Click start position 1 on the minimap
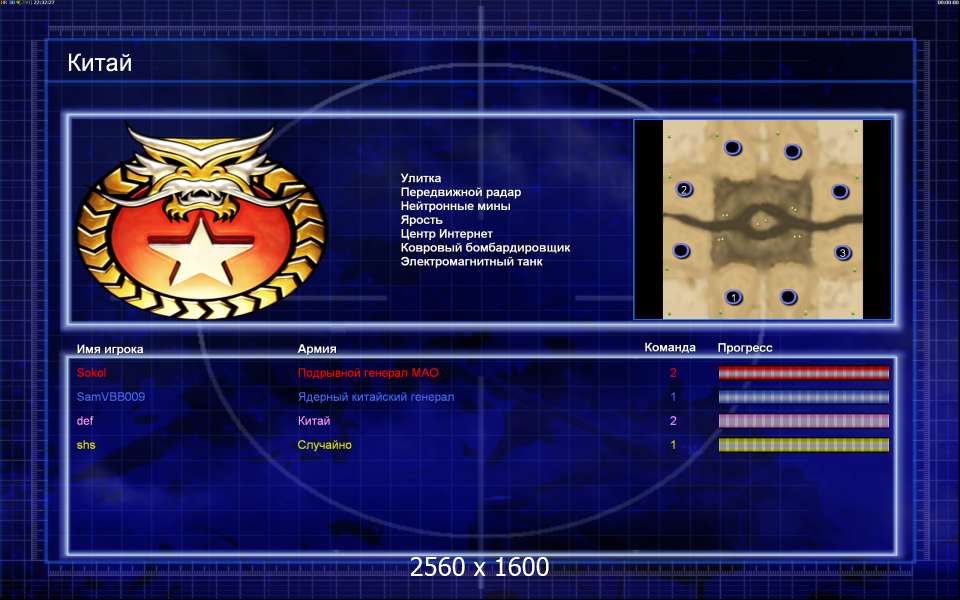Screen dimensions: 960x600 733,298
